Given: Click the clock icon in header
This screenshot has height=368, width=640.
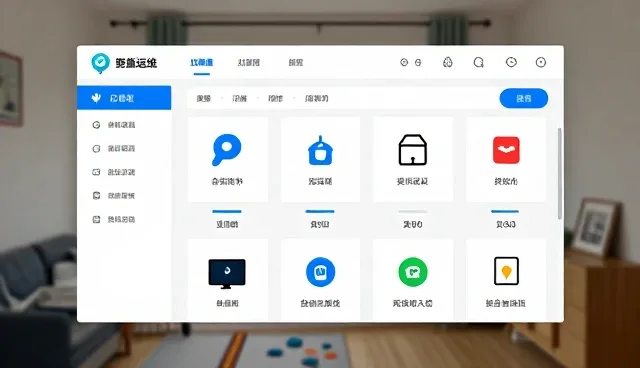Looking at the screenshot, I should point(511,62).
